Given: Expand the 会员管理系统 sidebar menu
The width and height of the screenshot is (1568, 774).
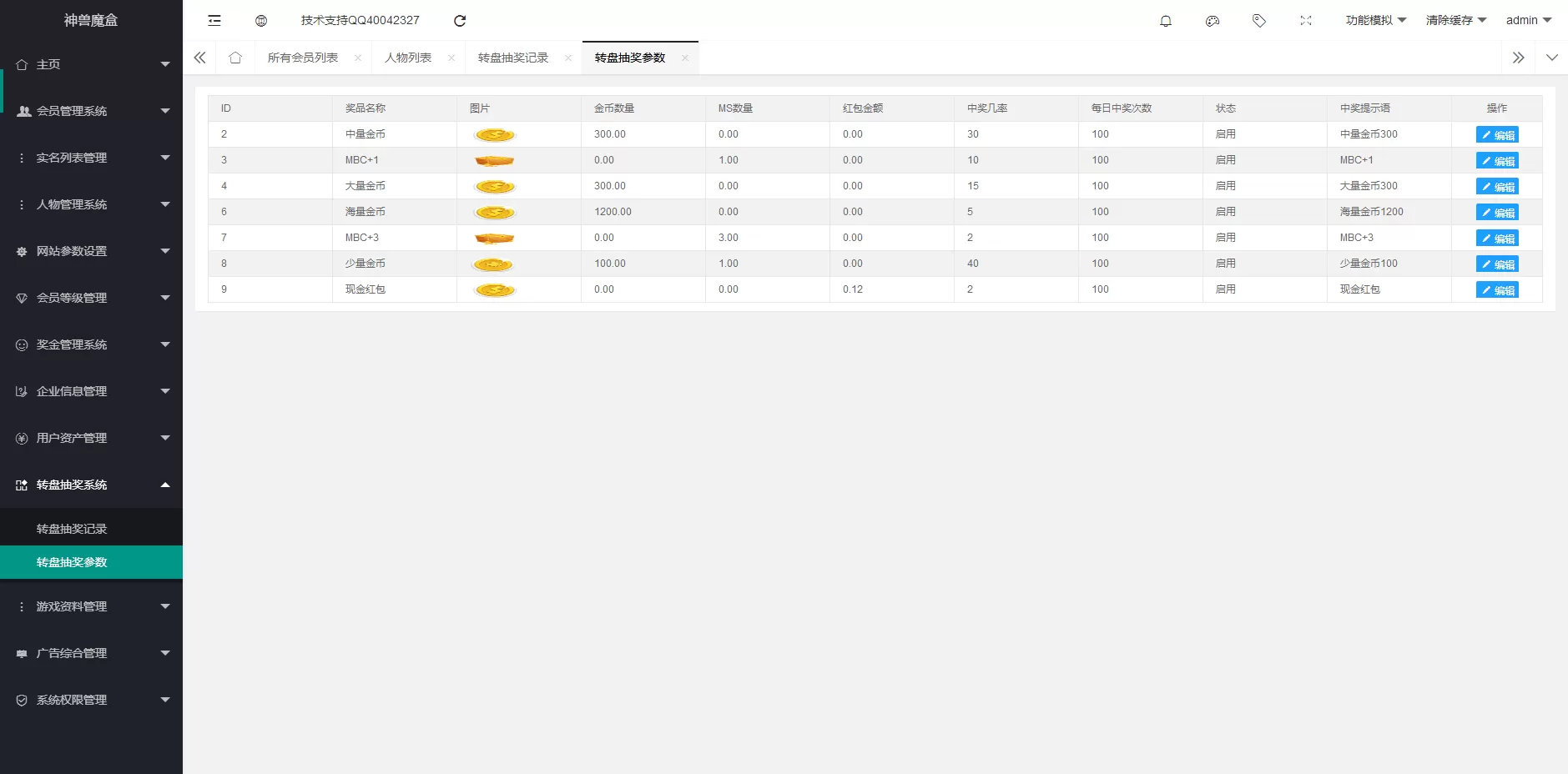Looking at the screenshot, I should point(91,111).
